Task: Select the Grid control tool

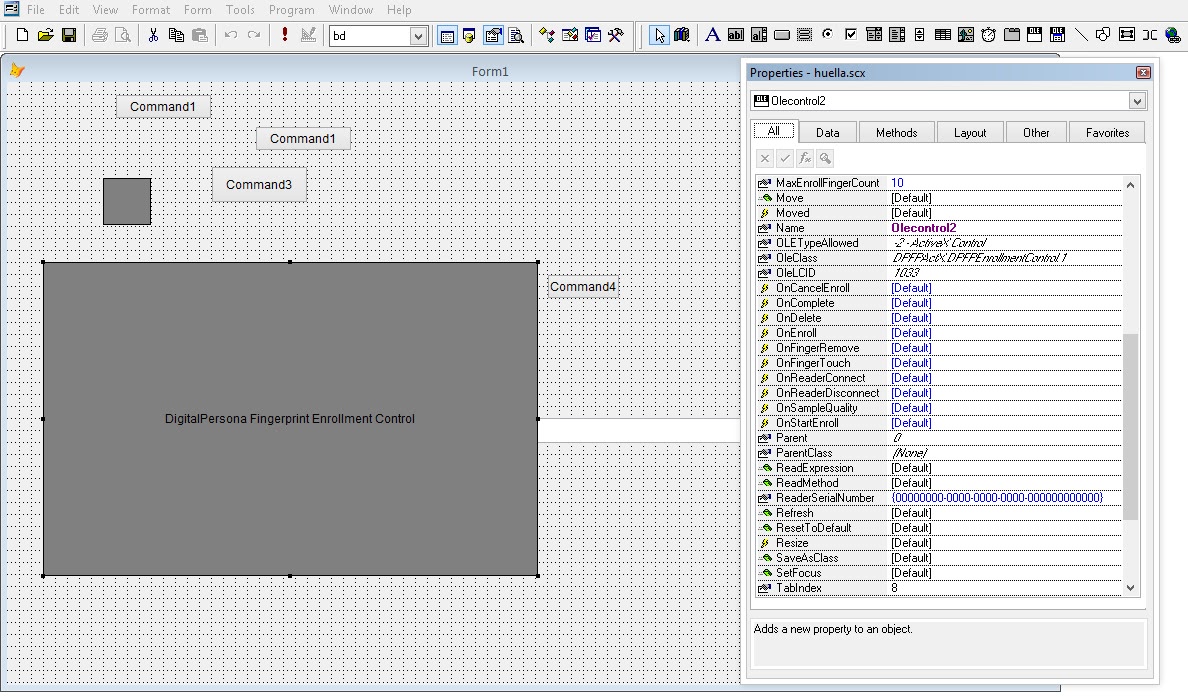Action: [942, 35]
